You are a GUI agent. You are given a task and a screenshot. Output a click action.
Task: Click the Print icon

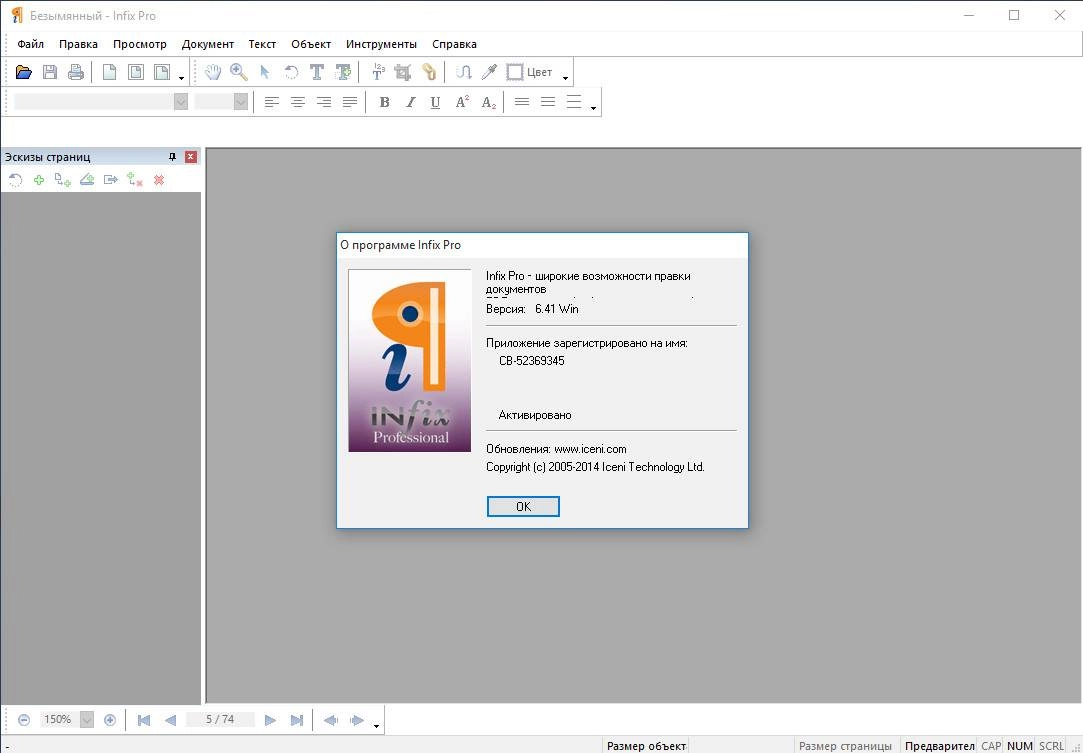pos(76,72)
